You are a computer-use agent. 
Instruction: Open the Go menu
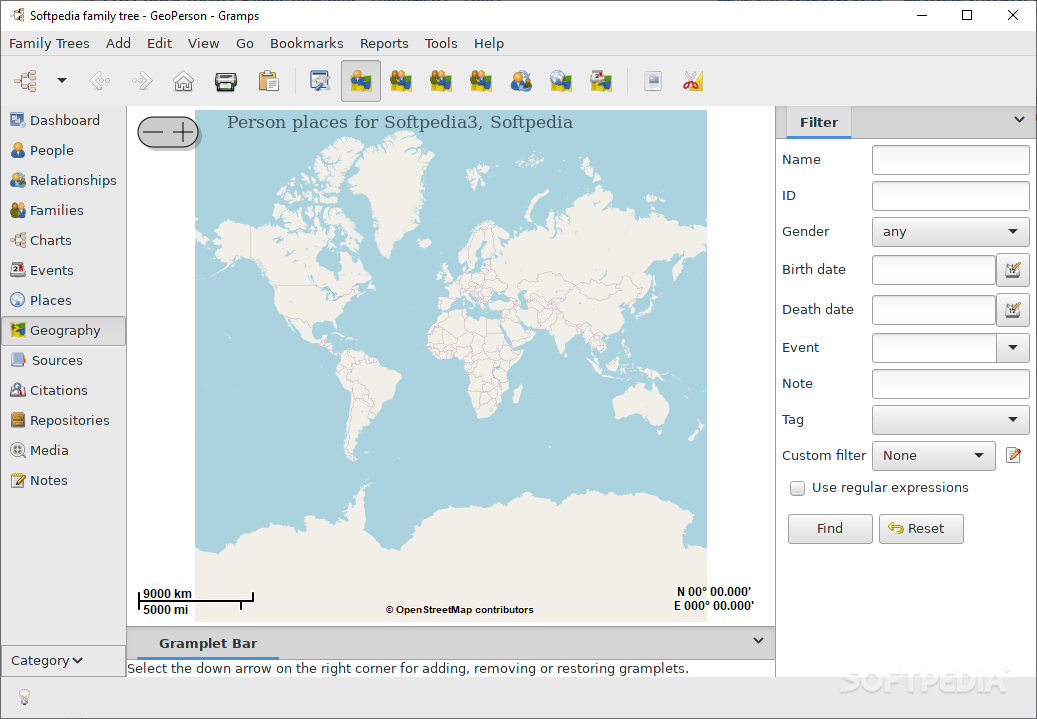tap(245, 44)
